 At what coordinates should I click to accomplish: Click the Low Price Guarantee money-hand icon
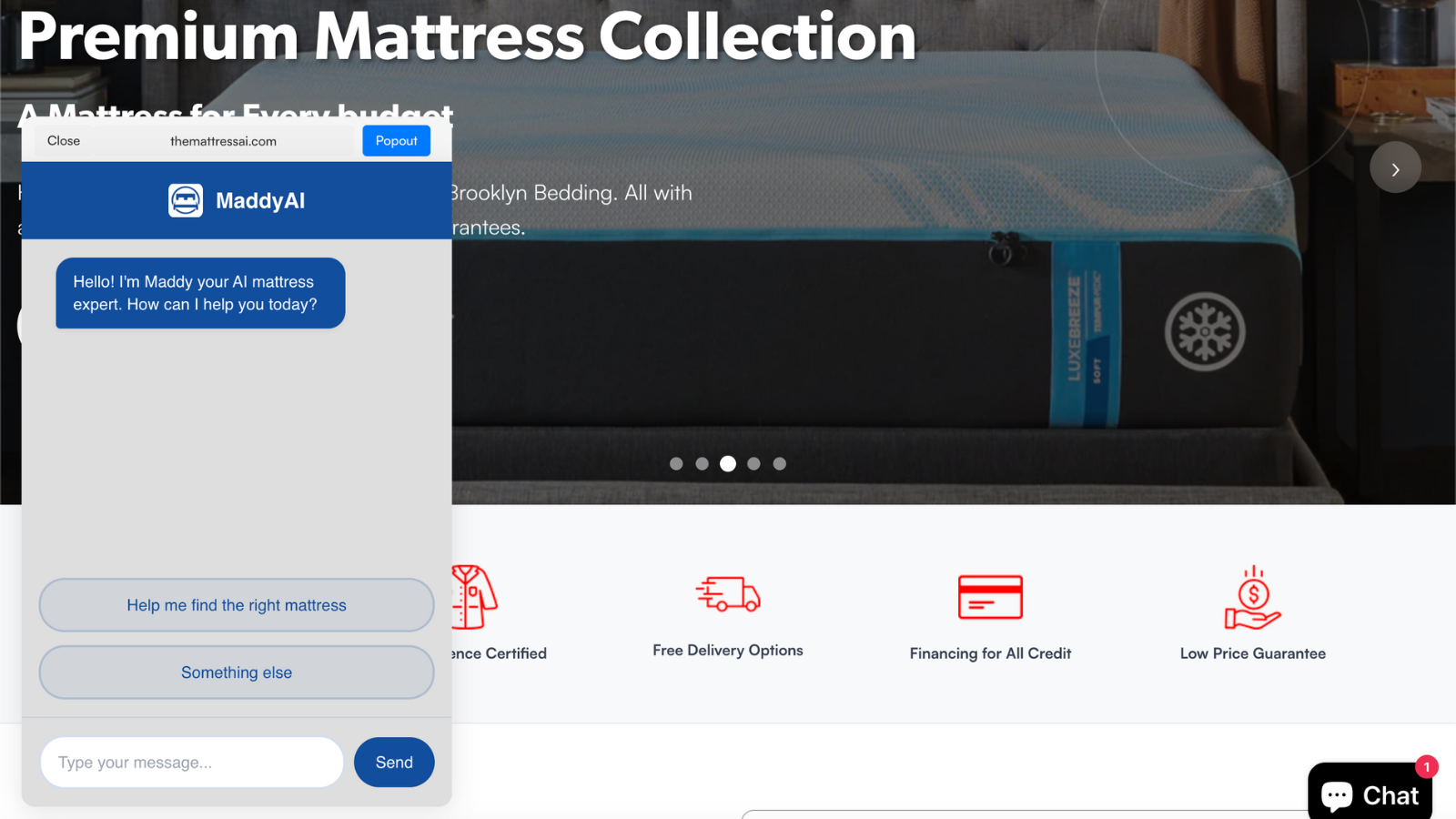[1253, 598]
